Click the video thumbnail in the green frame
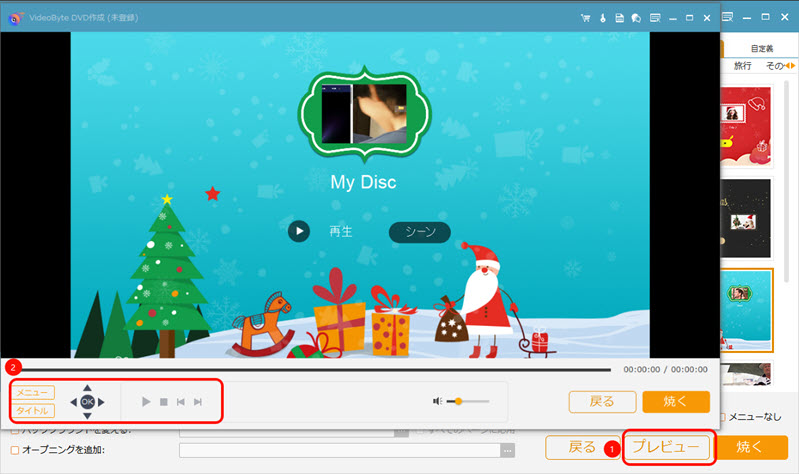This screenshot has height=474, width=799. click(x=364, y=114)
